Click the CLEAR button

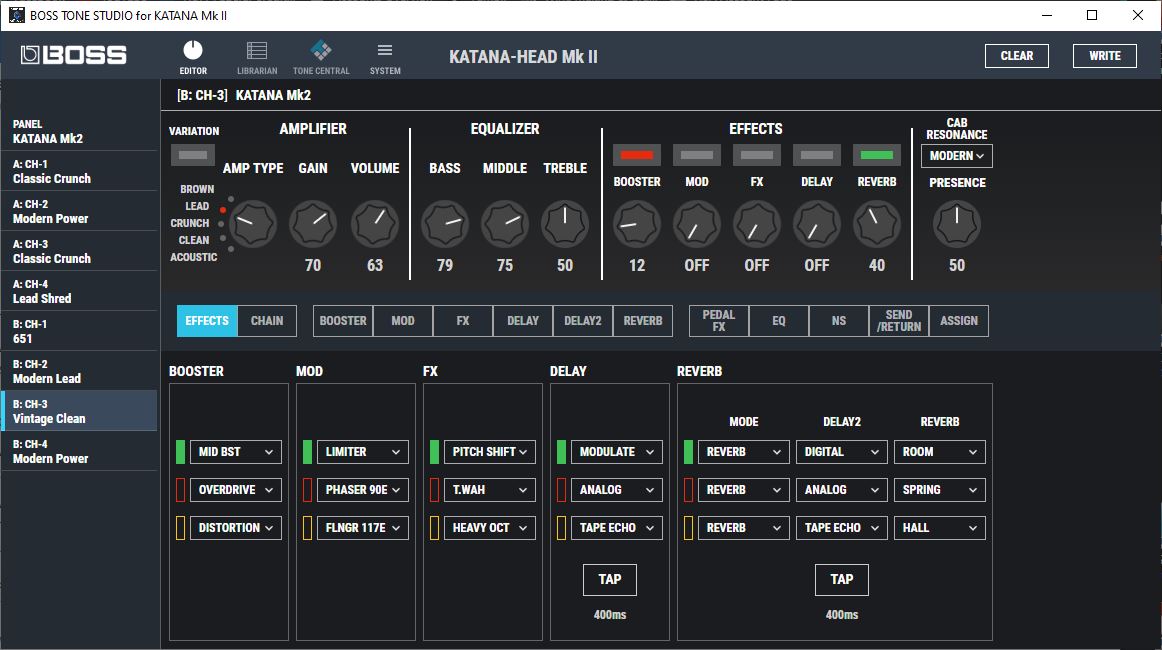(1017, 56)
